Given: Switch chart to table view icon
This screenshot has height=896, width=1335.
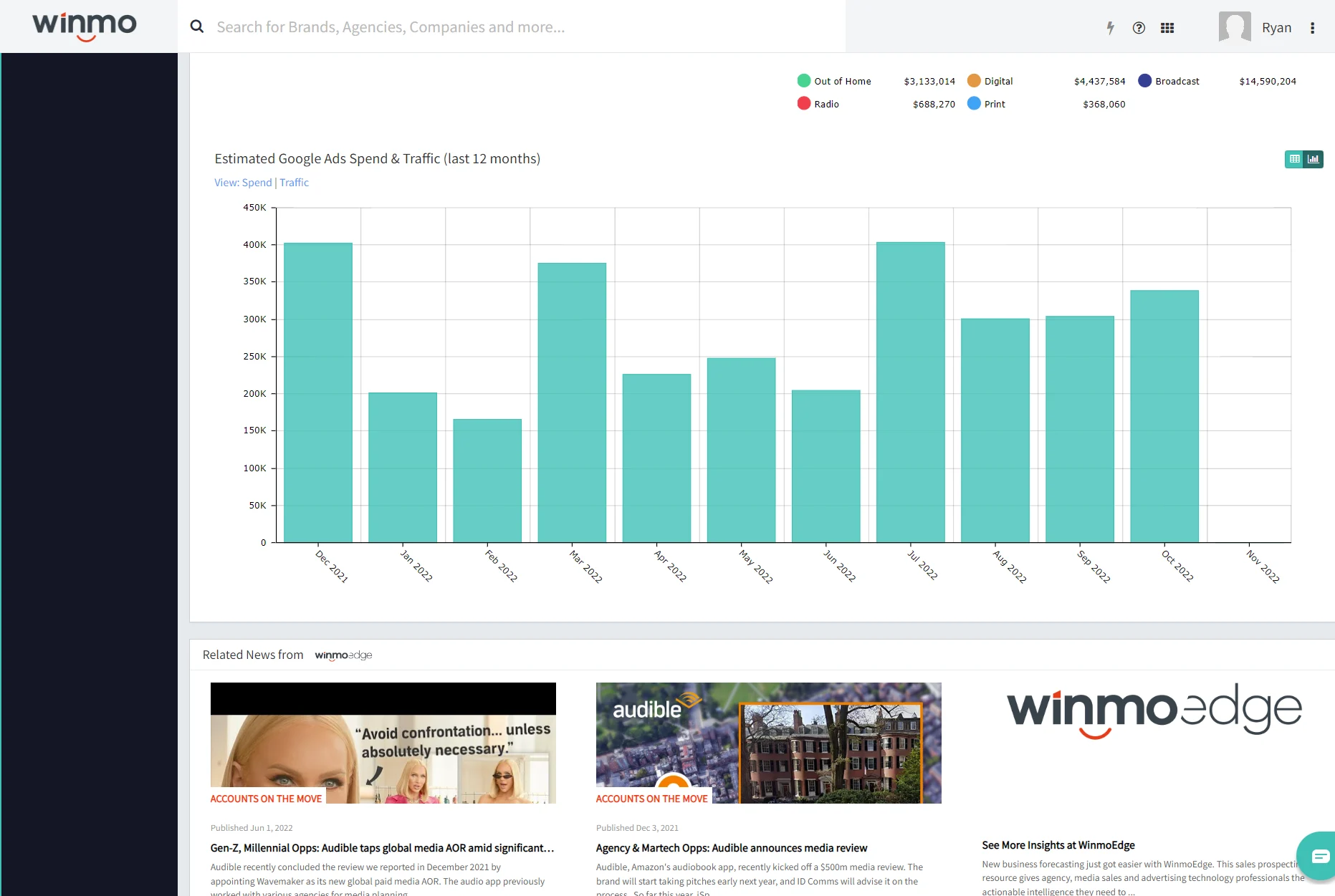Looking at the screenshot, I should [1294, 159].
